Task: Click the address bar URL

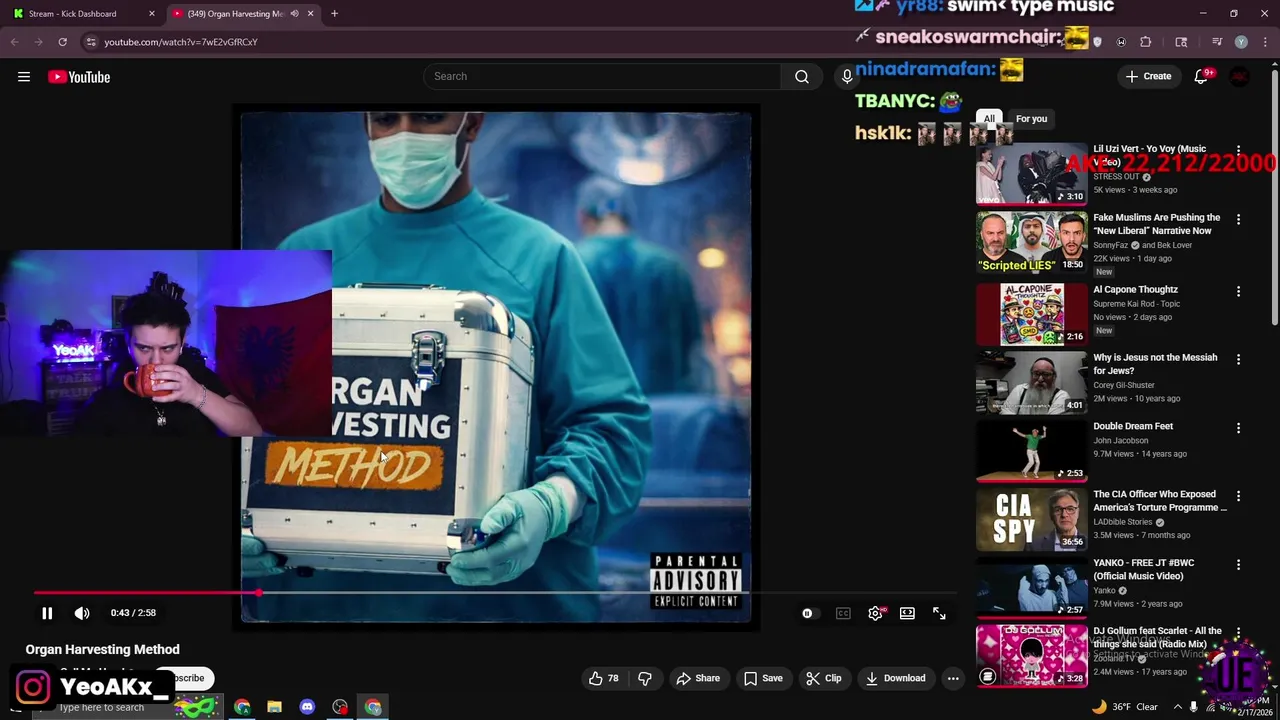Action: point(181,42)
